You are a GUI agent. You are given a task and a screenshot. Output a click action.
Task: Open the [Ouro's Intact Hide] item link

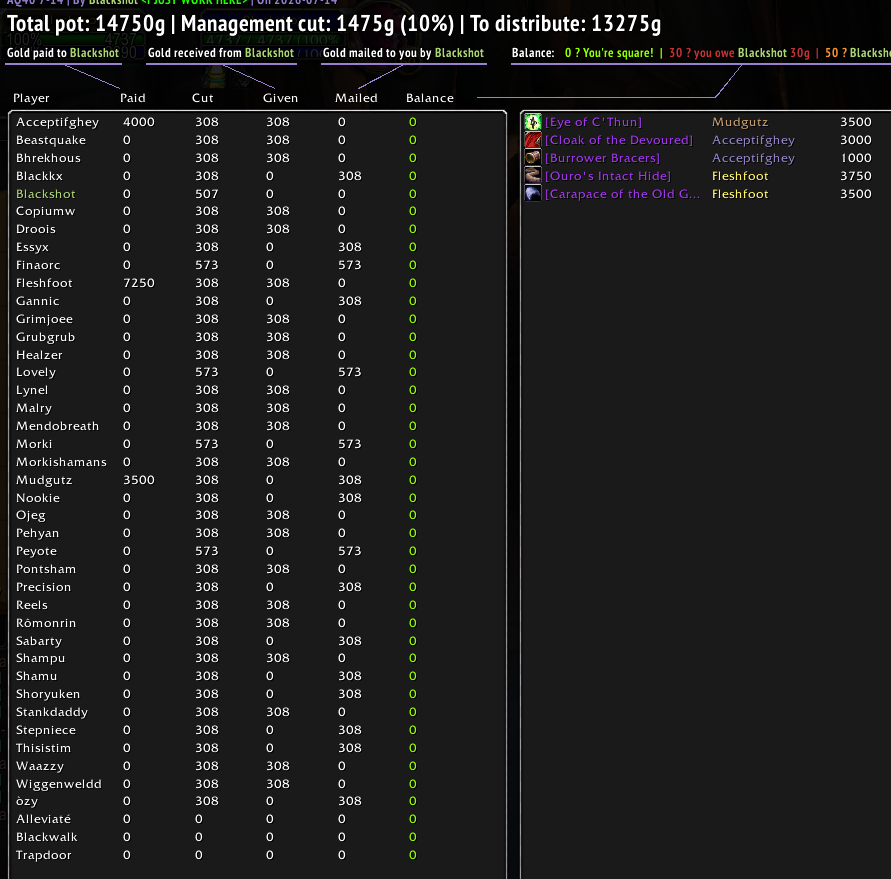point(608,176)
